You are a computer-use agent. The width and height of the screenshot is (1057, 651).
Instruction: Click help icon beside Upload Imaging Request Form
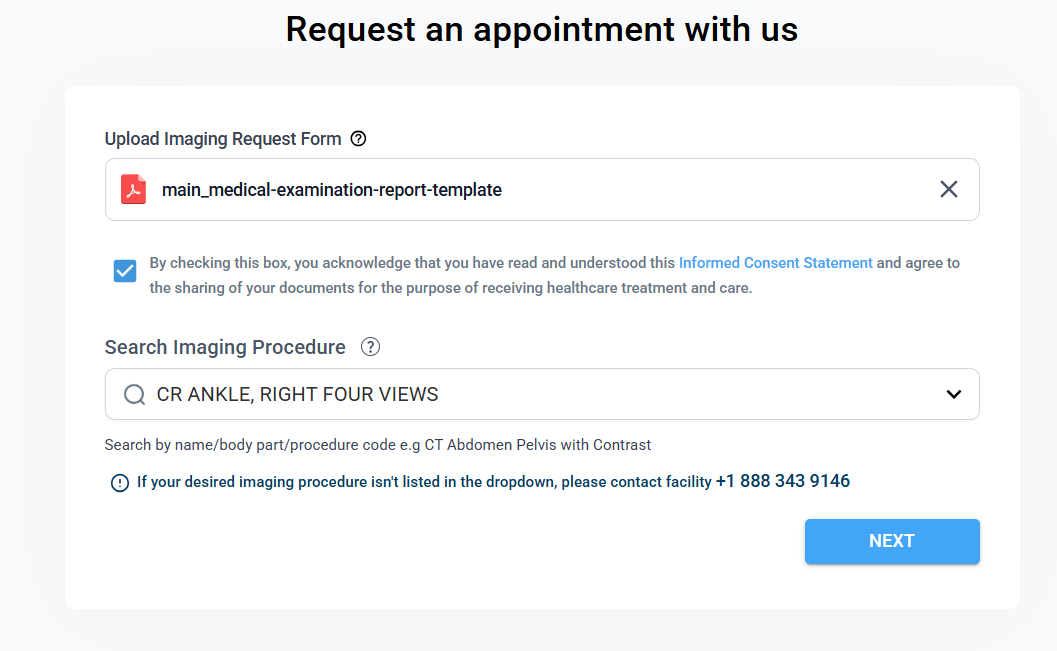coord(359,139)
